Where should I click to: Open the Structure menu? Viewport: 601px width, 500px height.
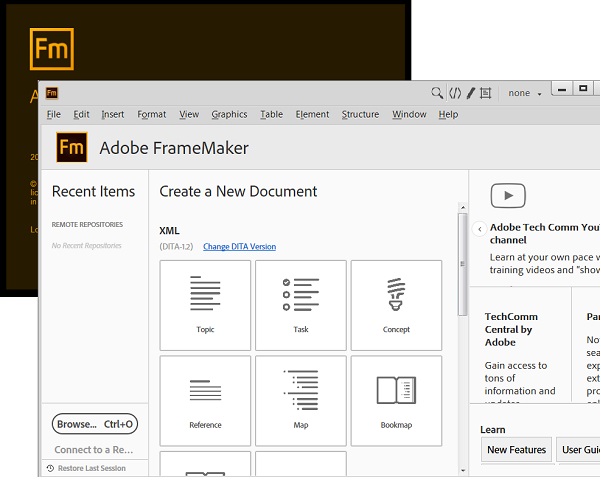tap(360, 114)
